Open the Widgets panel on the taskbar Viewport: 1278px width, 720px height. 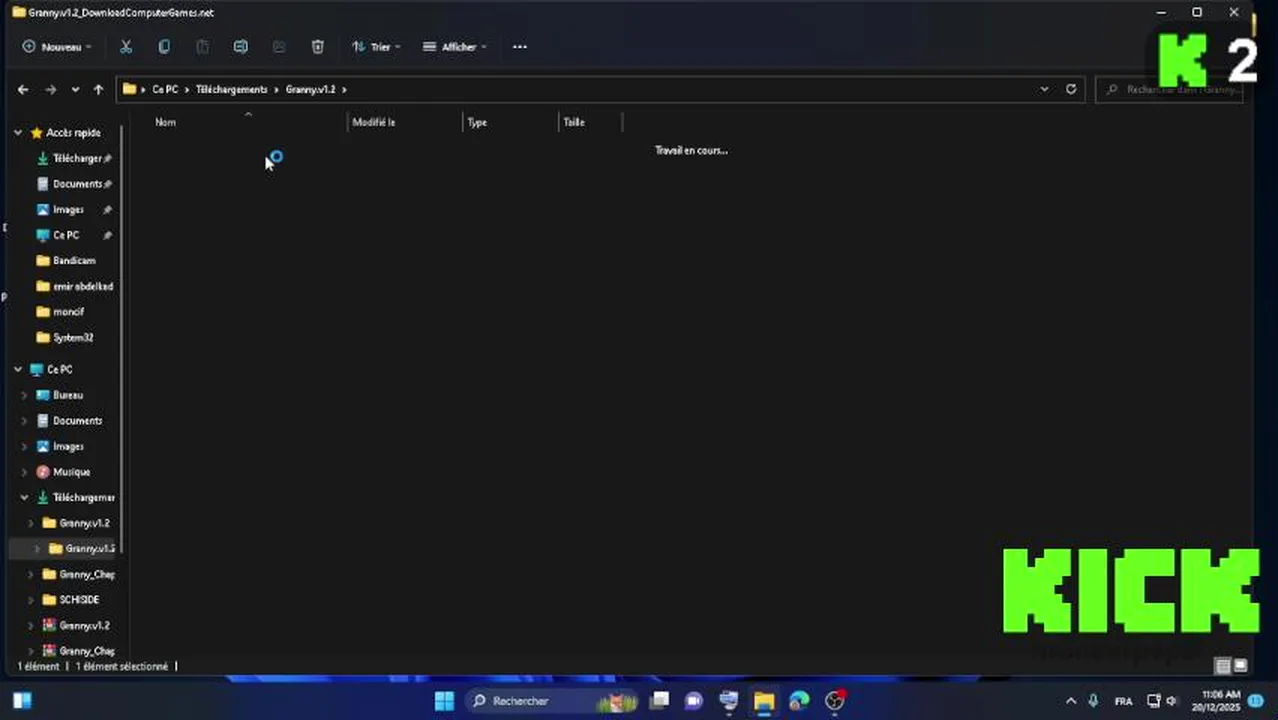21,701
